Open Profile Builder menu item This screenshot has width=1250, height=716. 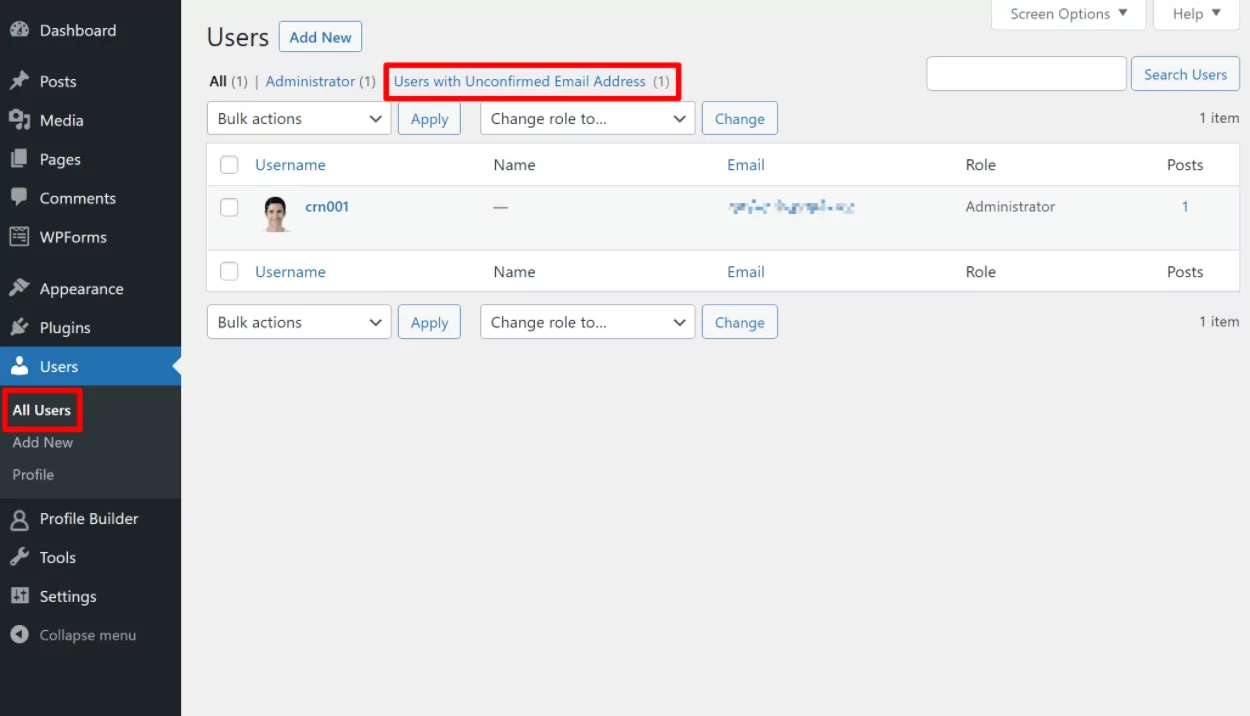coord(88,519)
